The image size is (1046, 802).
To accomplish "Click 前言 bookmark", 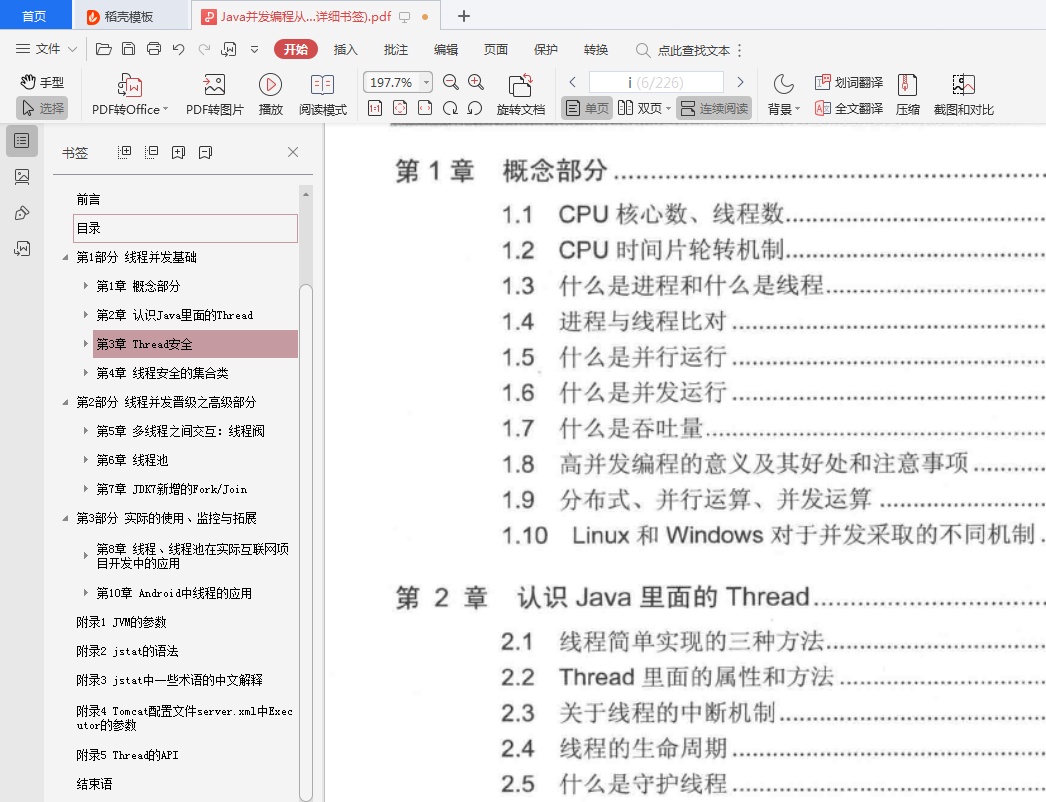I will tap(89, 199).
